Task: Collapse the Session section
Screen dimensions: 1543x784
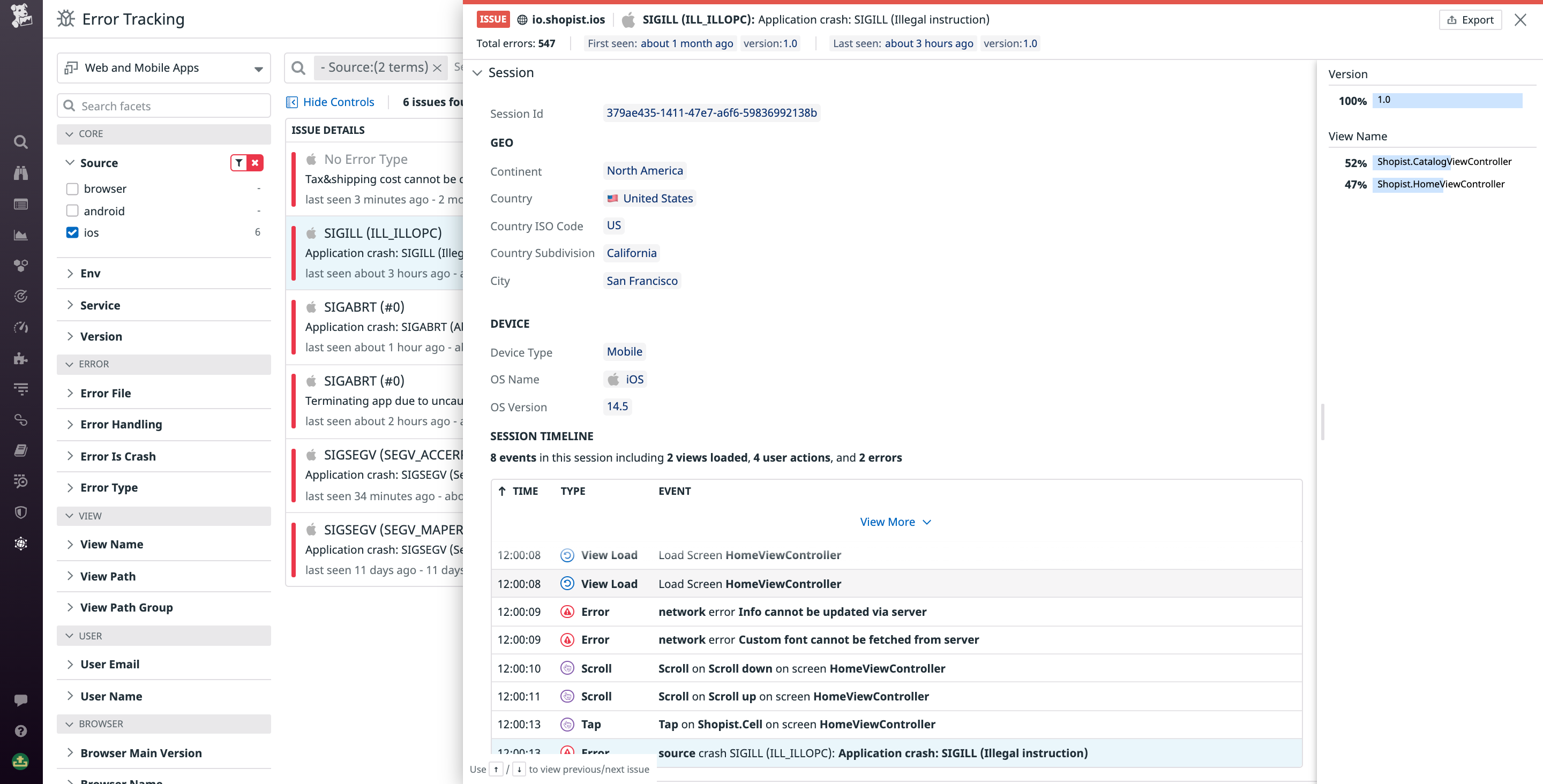Action: (x=477, y=72)
